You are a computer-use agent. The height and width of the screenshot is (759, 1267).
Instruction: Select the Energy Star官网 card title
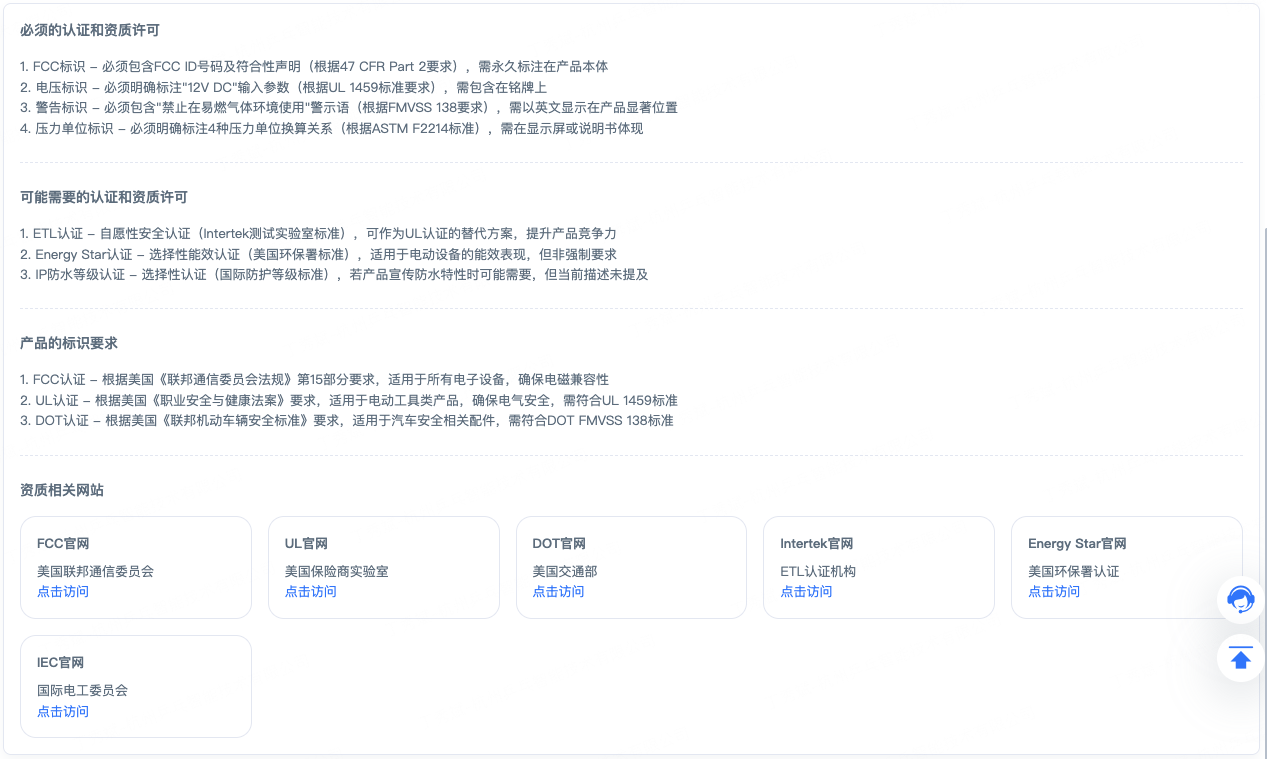pos(1077,544)
